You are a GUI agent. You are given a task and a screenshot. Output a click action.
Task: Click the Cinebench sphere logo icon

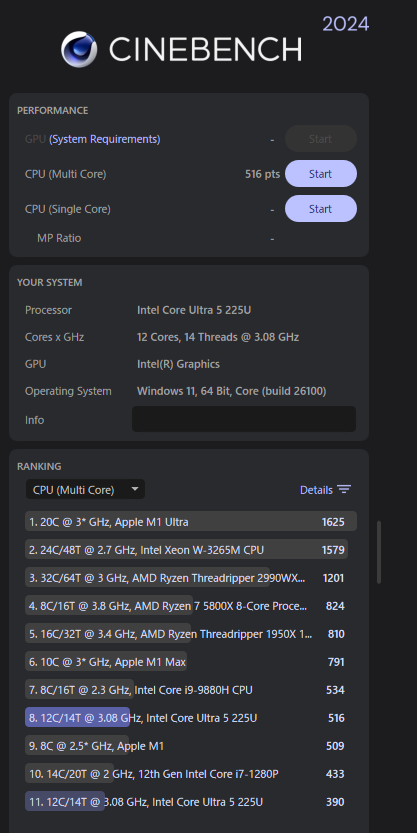click(79, 49)
